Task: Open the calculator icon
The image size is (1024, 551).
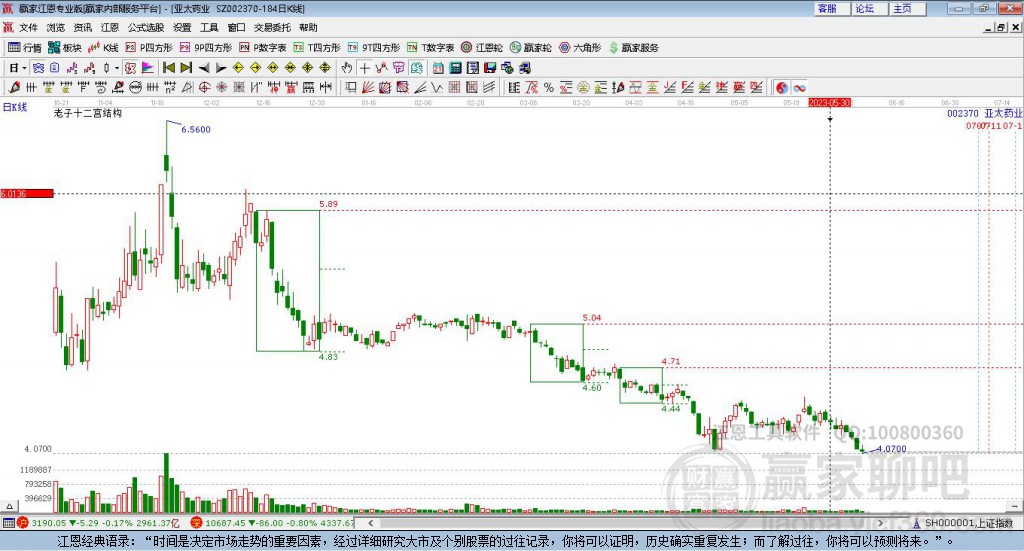Action: (455, 68)
